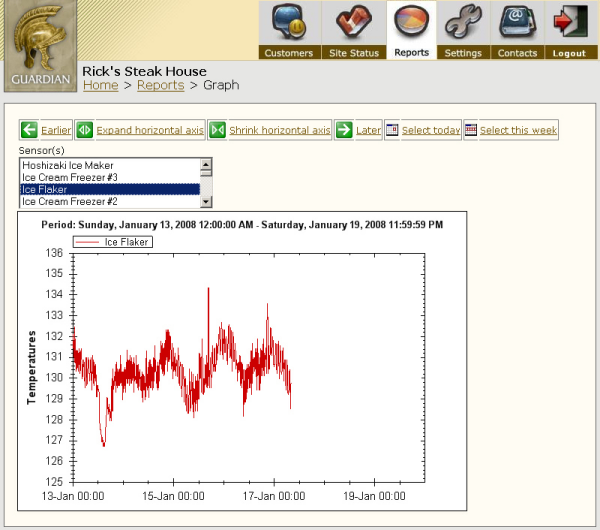Go to the Home breadcrumb link

point(100,86)
